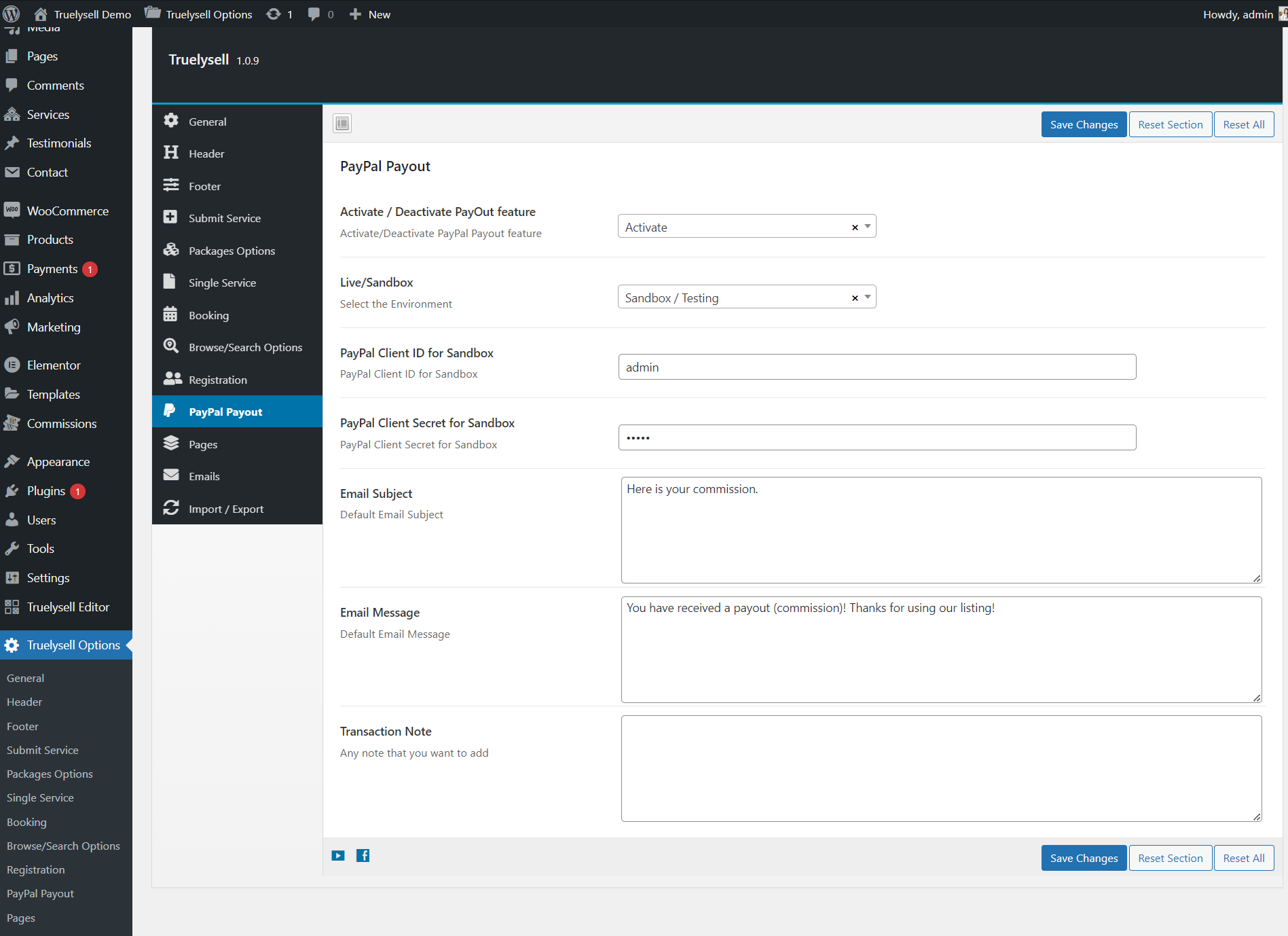The width and height of the screenshot is (1288, 936).
Task: Open the Activate/Deactivate PayOut dropdown
Action: [x=867, y=227]
